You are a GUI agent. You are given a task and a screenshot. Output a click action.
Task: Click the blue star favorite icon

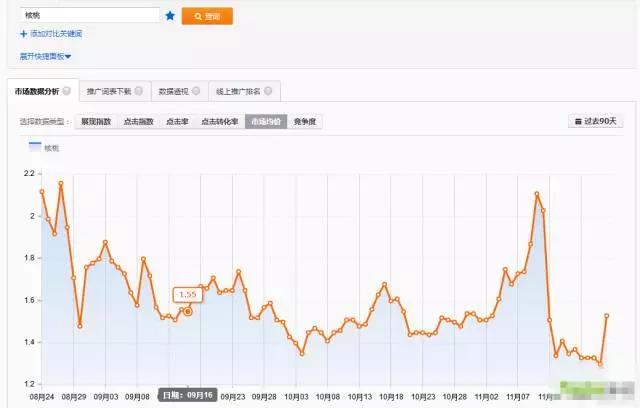pos(170,16)
